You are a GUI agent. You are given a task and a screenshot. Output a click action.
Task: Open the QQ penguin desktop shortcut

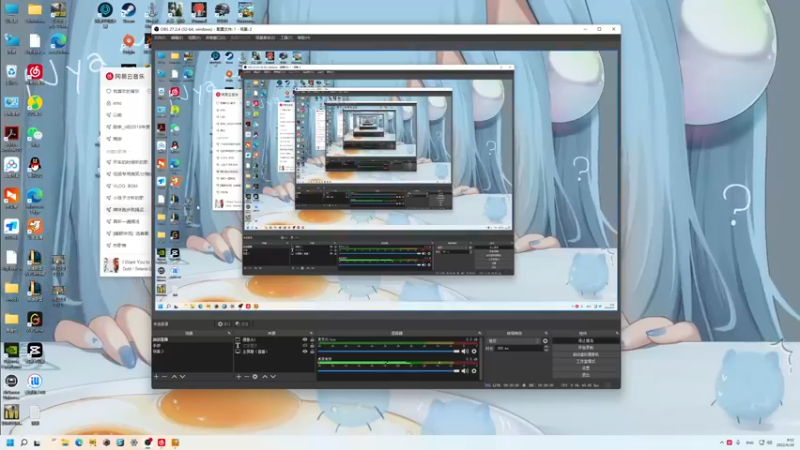tap(35, 168)
